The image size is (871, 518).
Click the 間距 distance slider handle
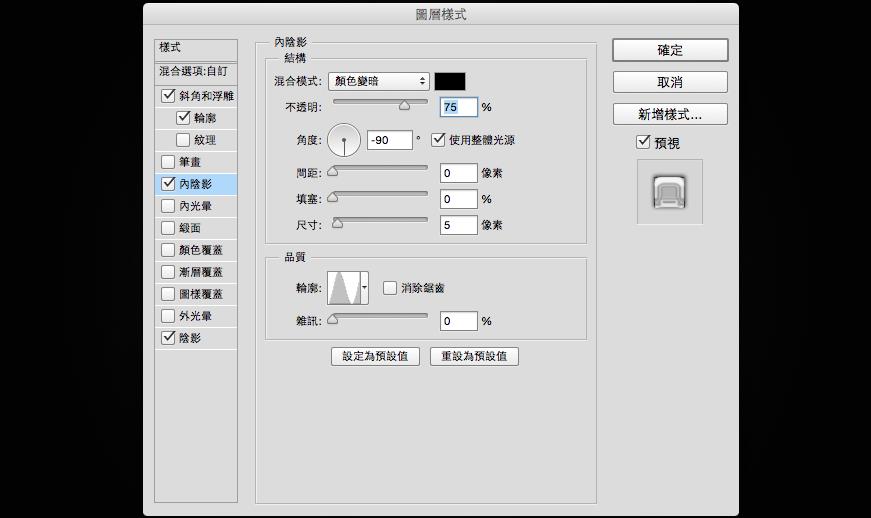333,172
